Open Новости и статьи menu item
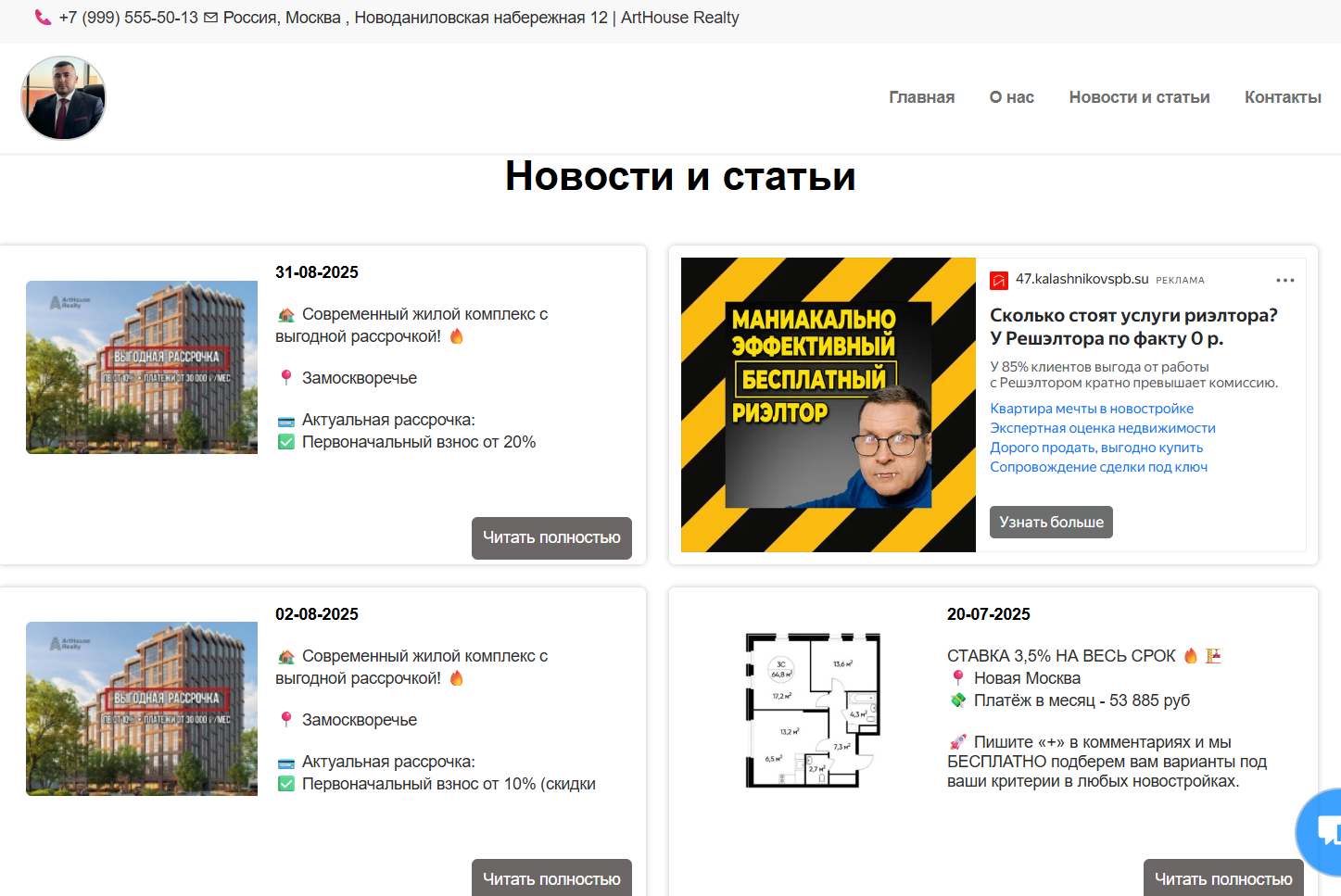Screen dimensions: 1341x896 [x=1139, y=97]
